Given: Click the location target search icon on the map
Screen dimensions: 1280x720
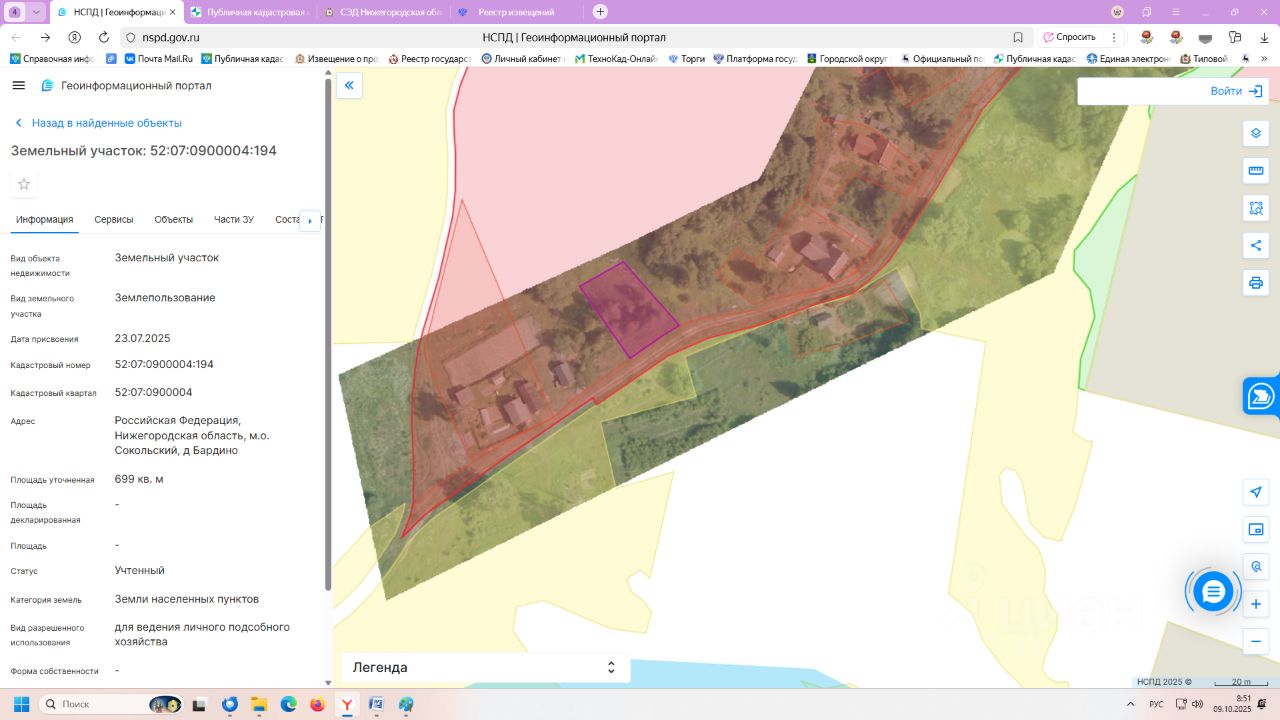Looking at the screenshot, I should pyautogui.click(x=1256, y=567).
